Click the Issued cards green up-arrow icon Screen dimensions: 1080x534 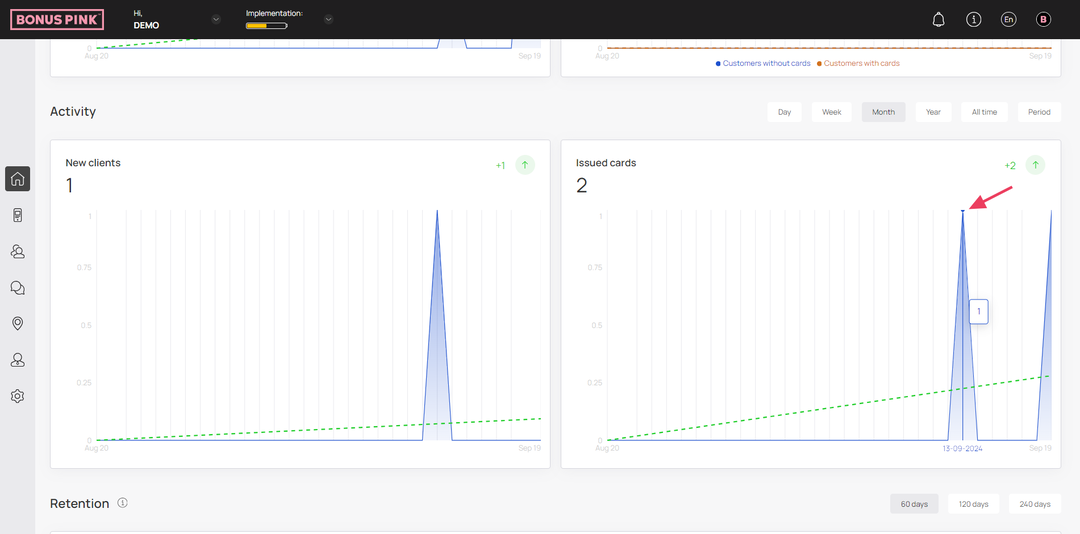pos(1035,165)
